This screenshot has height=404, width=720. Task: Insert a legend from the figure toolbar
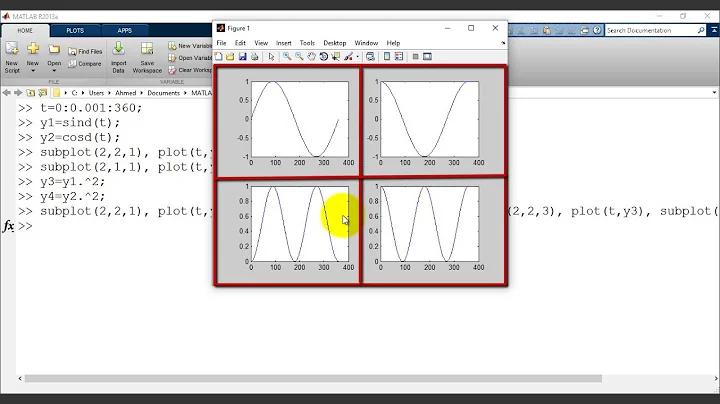tap(399, 56)
